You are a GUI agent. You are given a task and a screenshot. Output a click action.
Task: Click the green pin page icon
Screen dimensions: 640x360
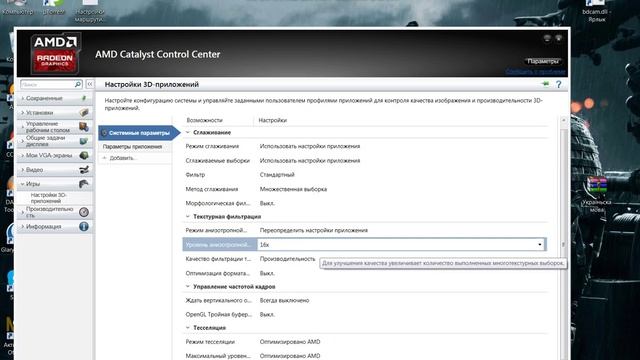(545, 84)
